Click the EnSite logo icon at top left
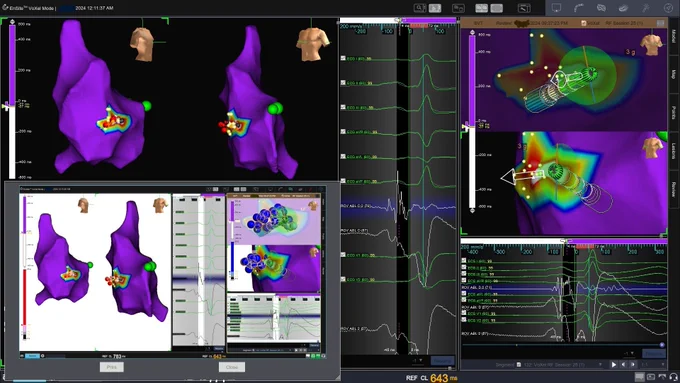 (x=5, y=7)
